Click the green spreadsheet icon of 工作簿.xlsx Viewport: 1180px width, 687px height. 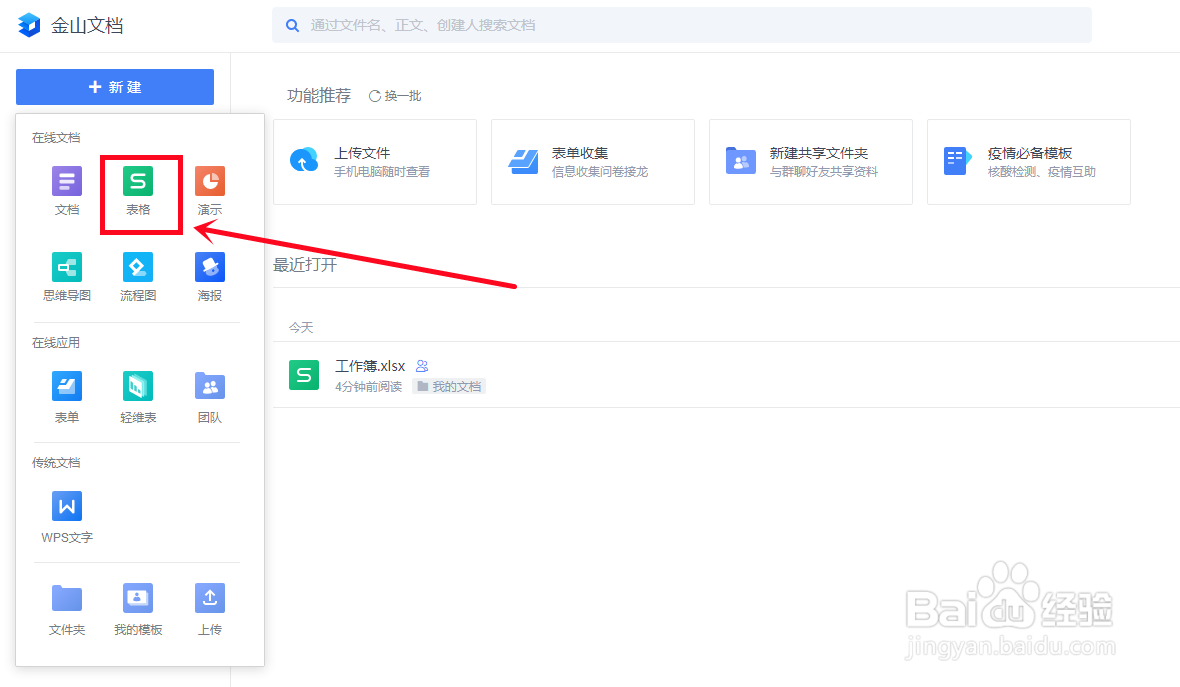point(304,375)
